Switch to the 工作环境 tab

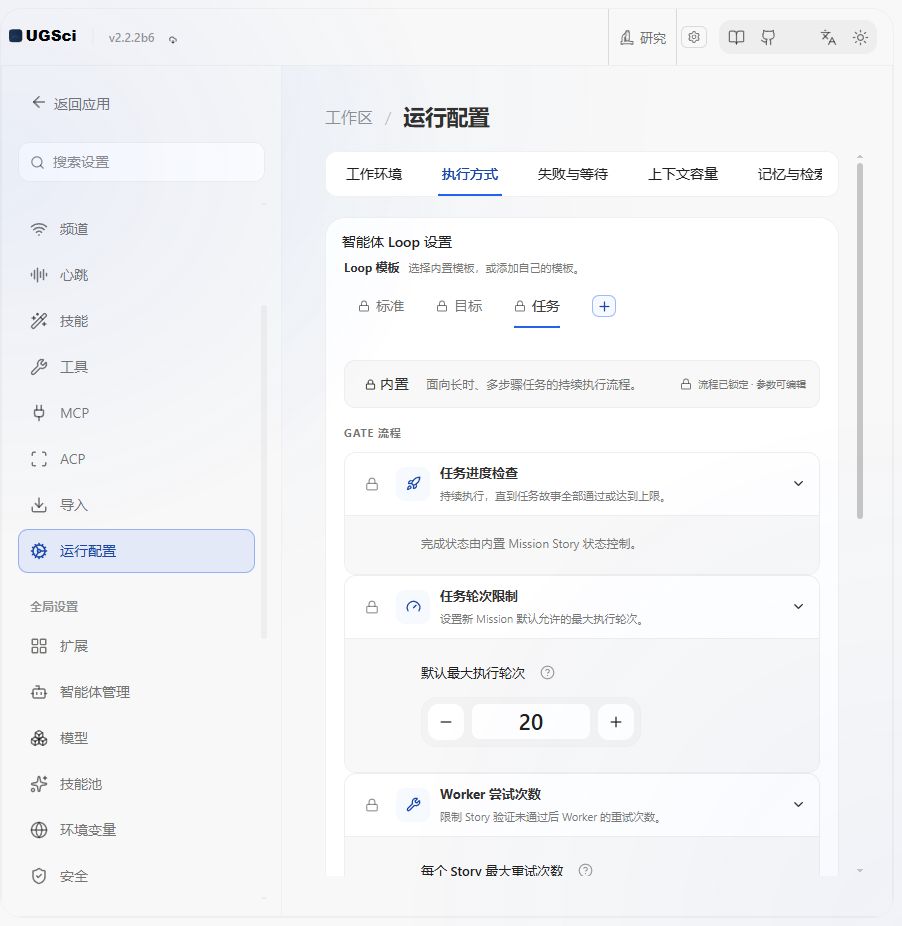point(374,174)
